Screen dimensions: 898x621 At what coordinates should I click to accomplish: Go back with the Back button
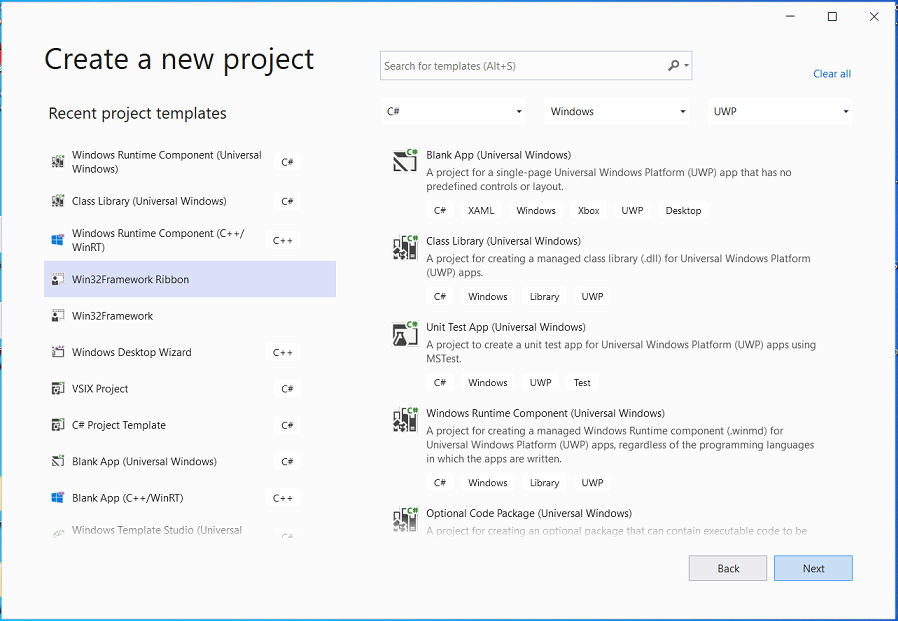click(x=728, y=568)
